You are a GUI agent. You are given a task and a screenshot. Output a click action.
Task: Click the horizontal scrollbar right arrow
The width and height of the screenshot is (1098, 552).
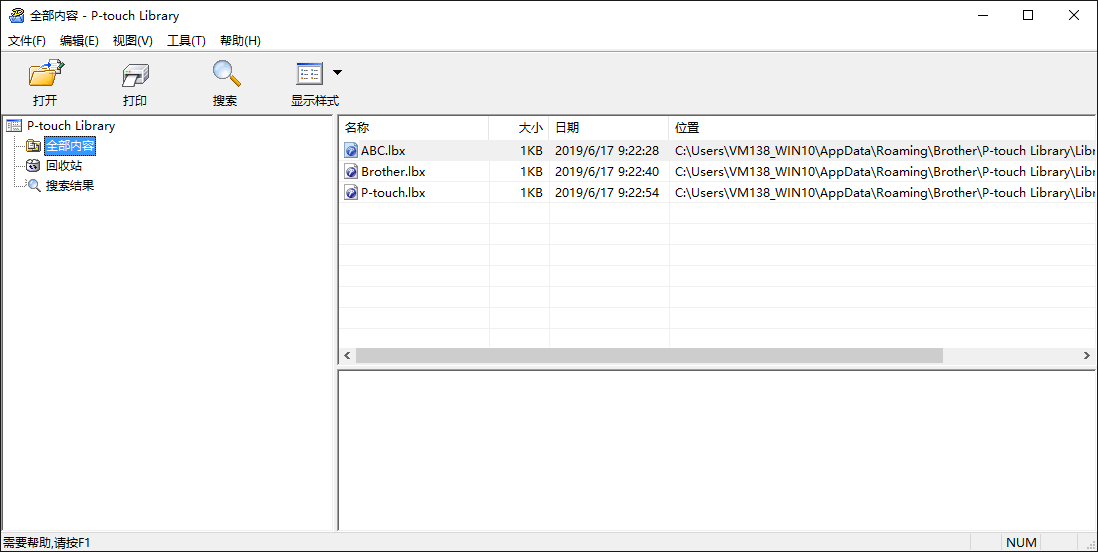tap(1087, 356)
